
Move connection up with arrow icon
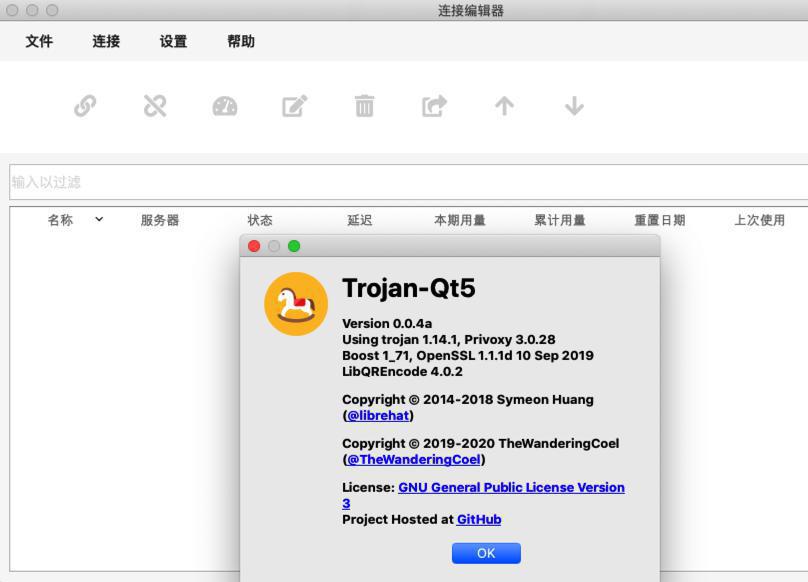504,106
